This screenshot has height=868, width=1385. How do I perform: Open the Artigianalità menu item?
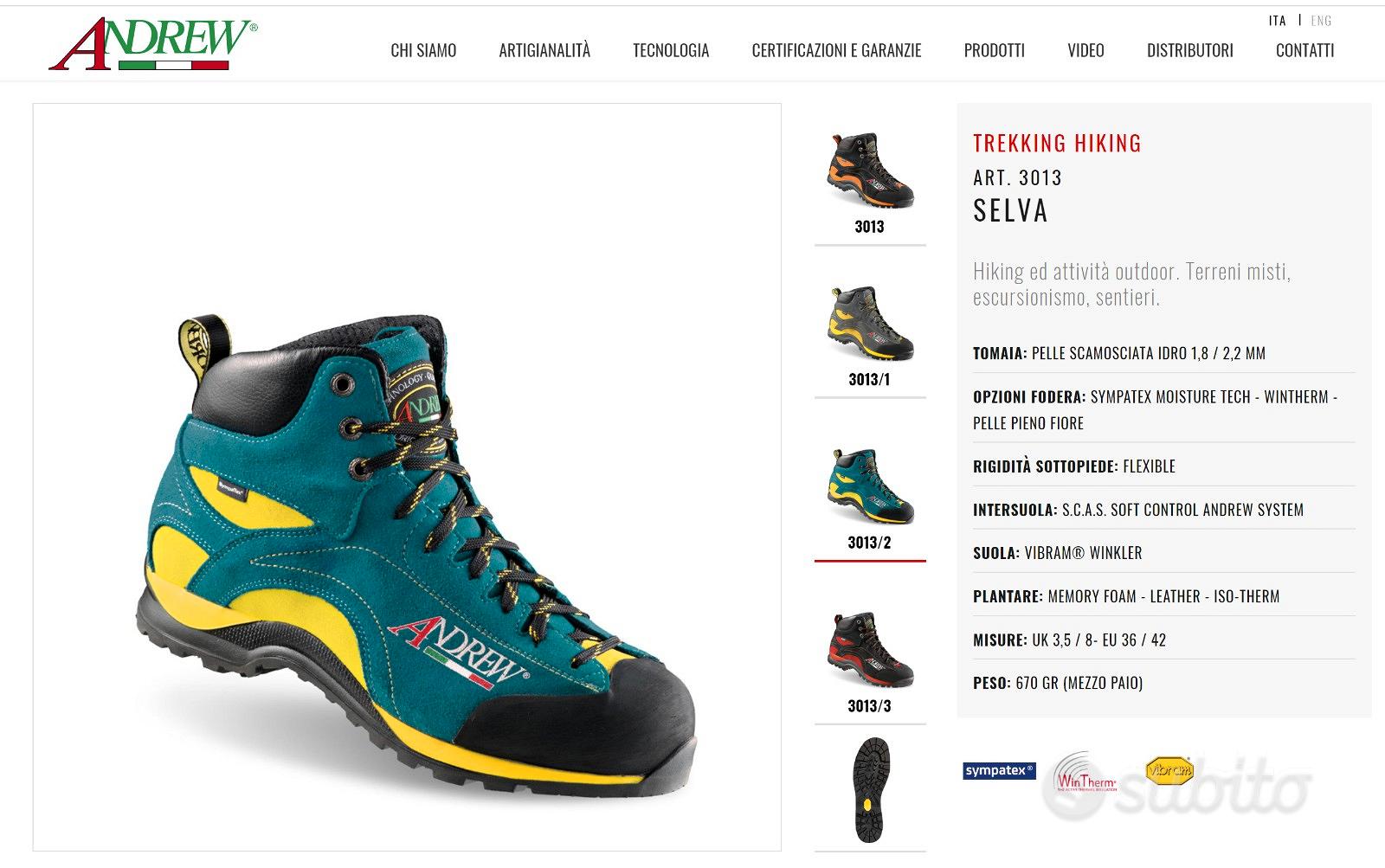[x=544, y=50]
